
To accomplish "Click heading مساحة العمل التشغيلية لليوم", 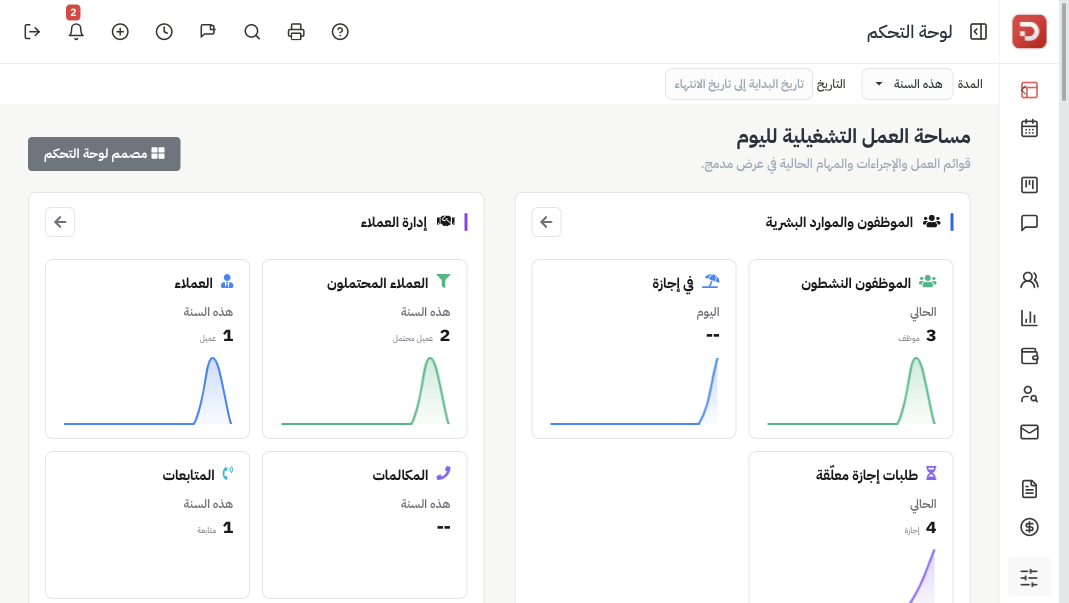I will point(853,137).
